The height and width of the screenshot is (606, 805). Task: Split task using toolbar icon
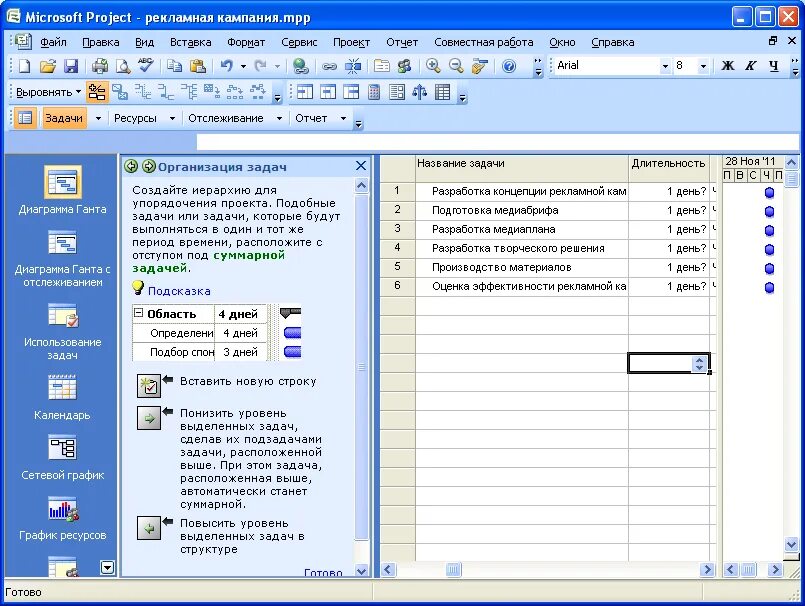pos(353,66)
